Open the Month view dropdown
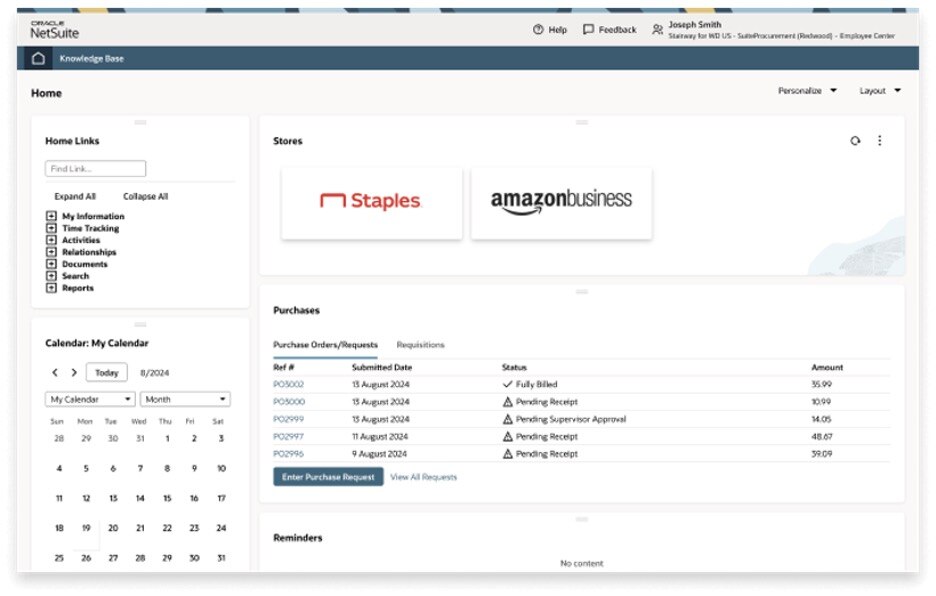This screenshot has height=596, width=936. coord(185,399)
